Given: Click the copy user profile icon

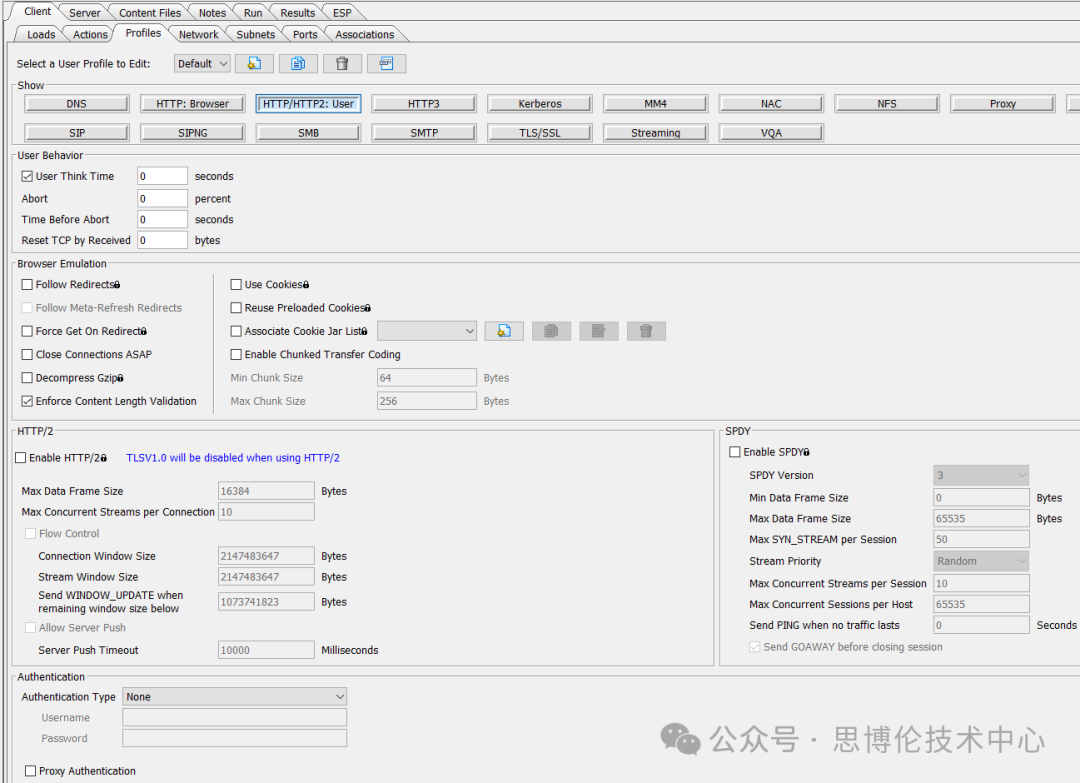Looking at the screenshot, I should (x=298, y=64).
